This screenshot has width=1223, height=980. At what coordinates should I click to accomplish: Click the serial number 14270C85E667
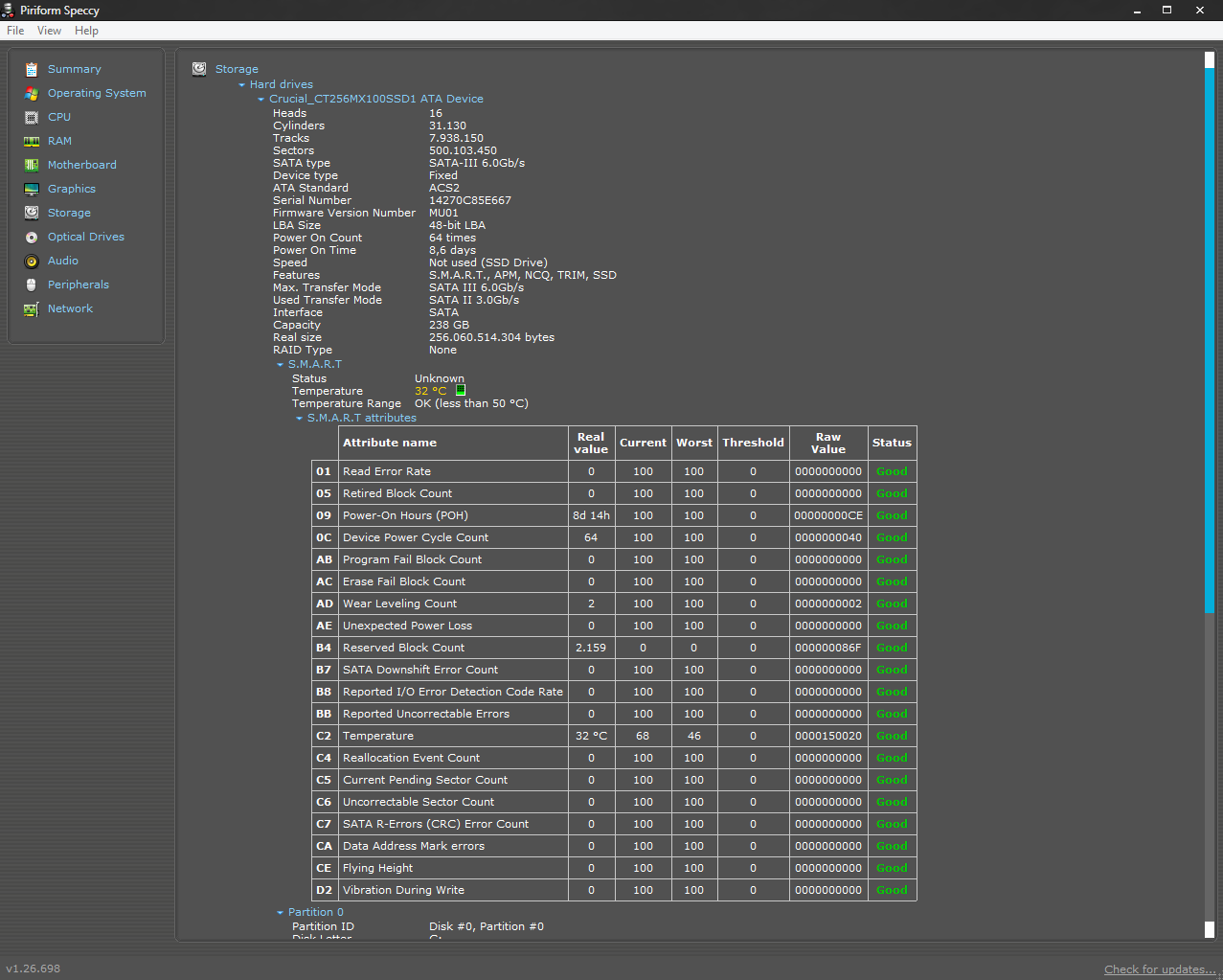(x=470, y=200)
